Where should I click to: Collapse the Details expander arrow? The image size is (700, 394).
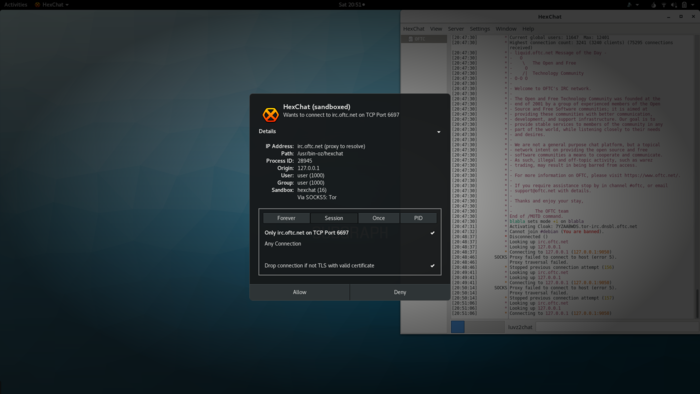point(438,132)
